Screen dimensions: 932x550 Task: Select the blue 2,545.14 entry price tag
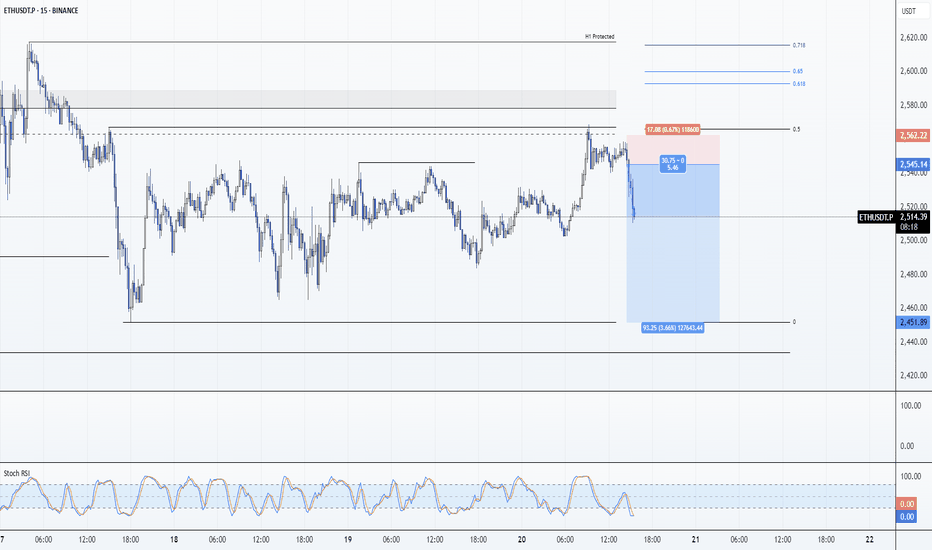(912, 164)
